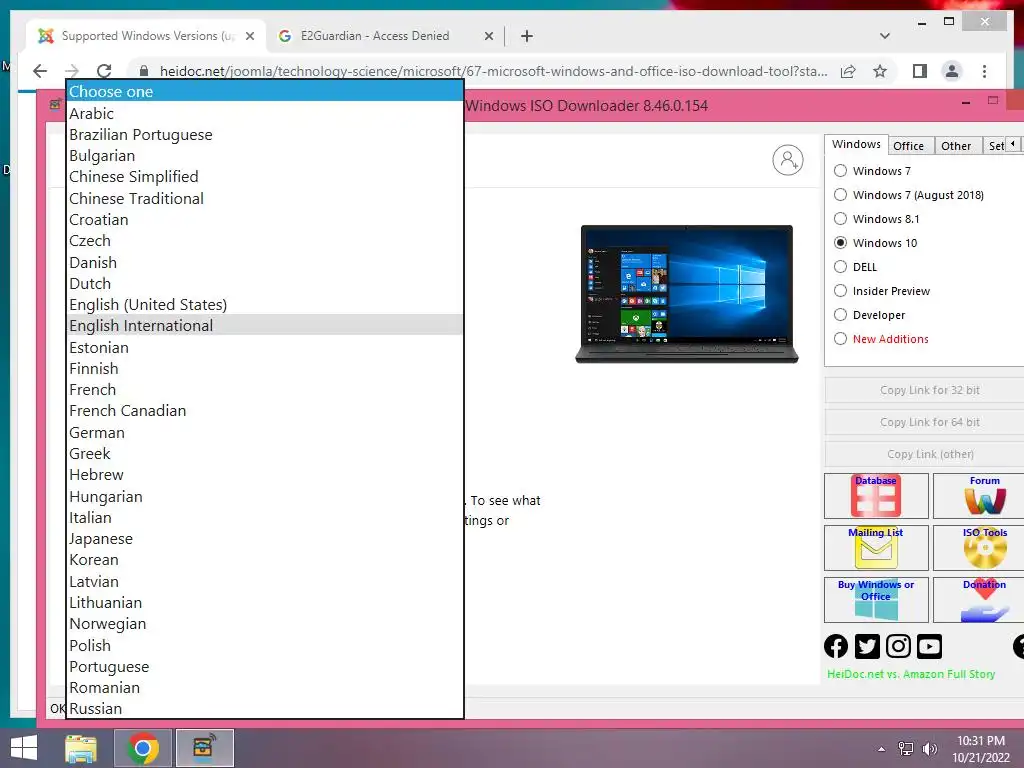Open File Explorer from taskbar

82,748
